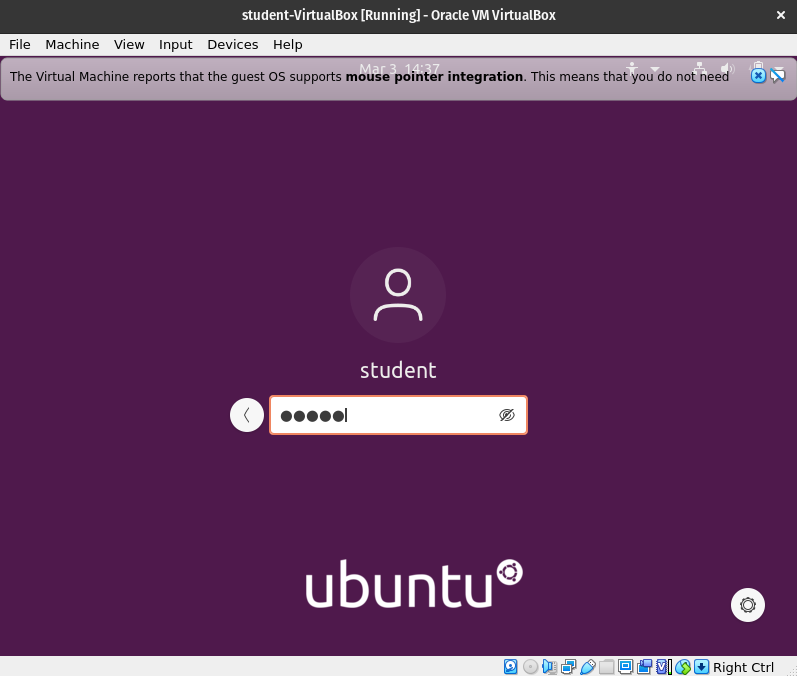Open the Machine menu
The width and height of the screenshot is (797, 676).
click(x=72, y=44)
